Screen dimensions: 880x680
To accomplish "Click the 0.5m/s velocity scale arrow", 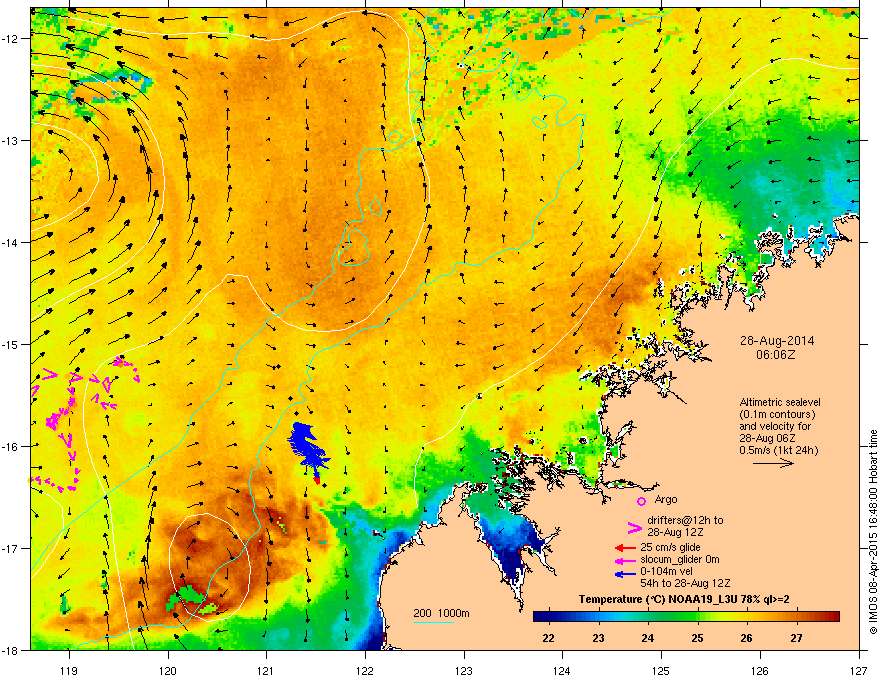I will [x=773, y=463].
